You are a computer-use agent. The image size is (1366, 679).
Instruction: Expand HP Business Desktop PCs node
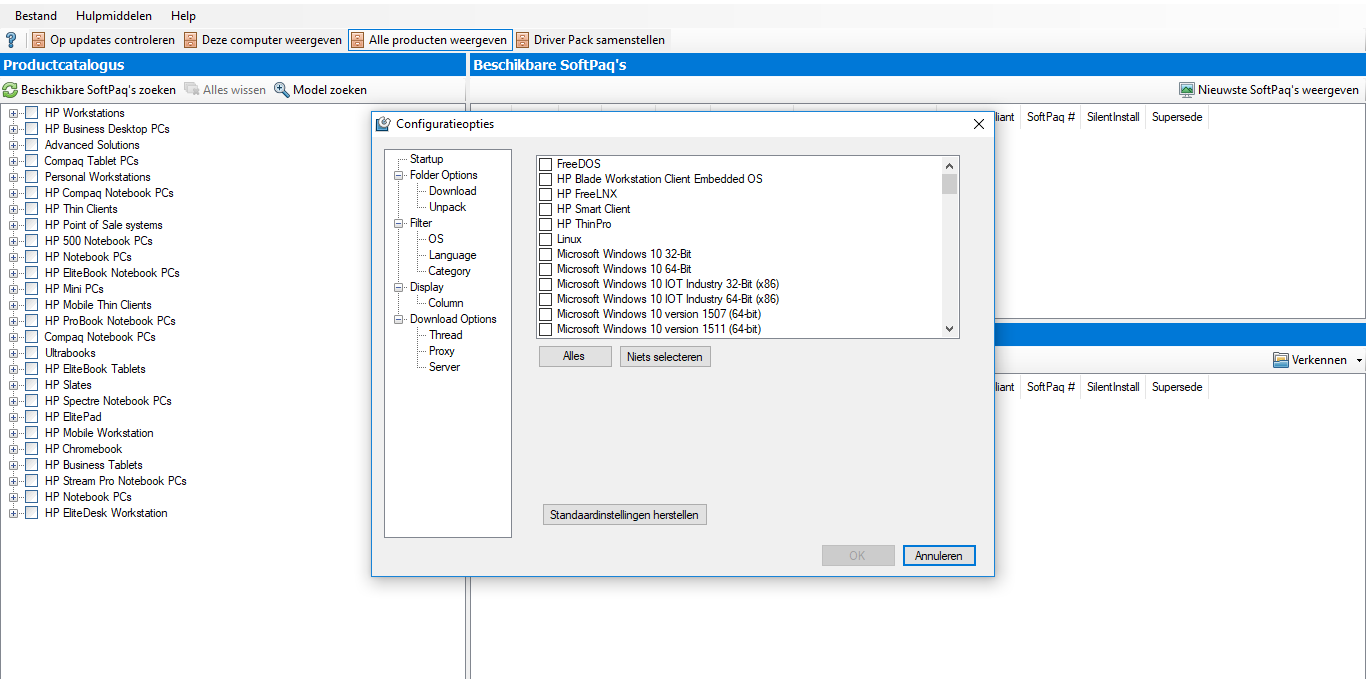[x=14, y=129]
